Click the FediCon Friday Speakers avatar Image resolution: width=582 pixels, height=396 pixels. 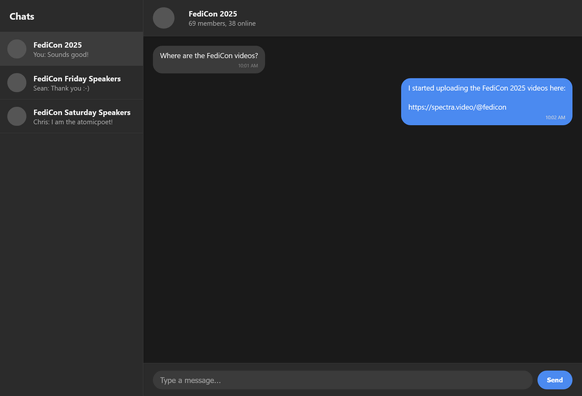click(x=17, y=83)
